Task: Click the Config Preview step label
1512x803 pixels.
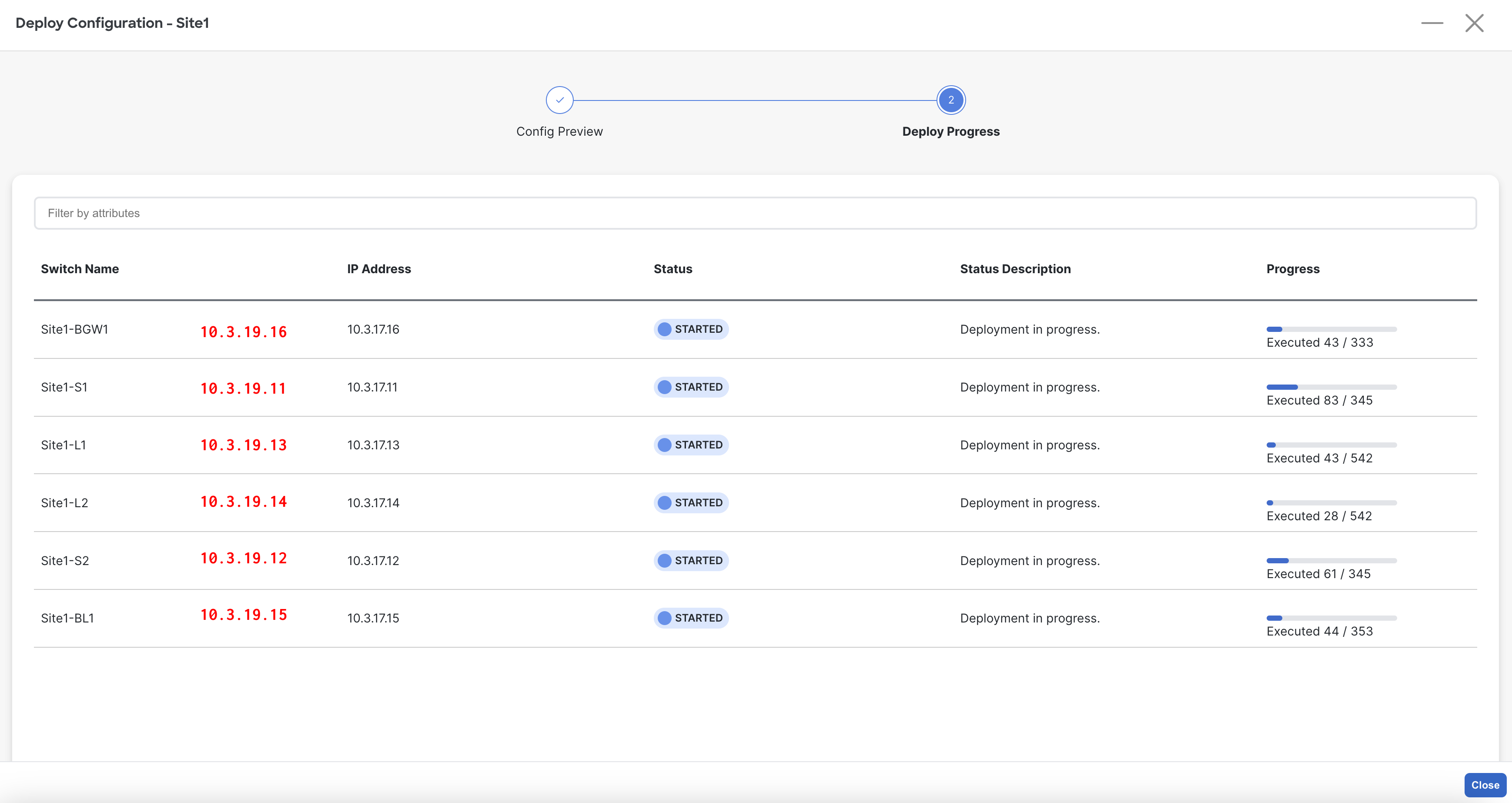Action: pyautogui.click(x=559, y=131)
